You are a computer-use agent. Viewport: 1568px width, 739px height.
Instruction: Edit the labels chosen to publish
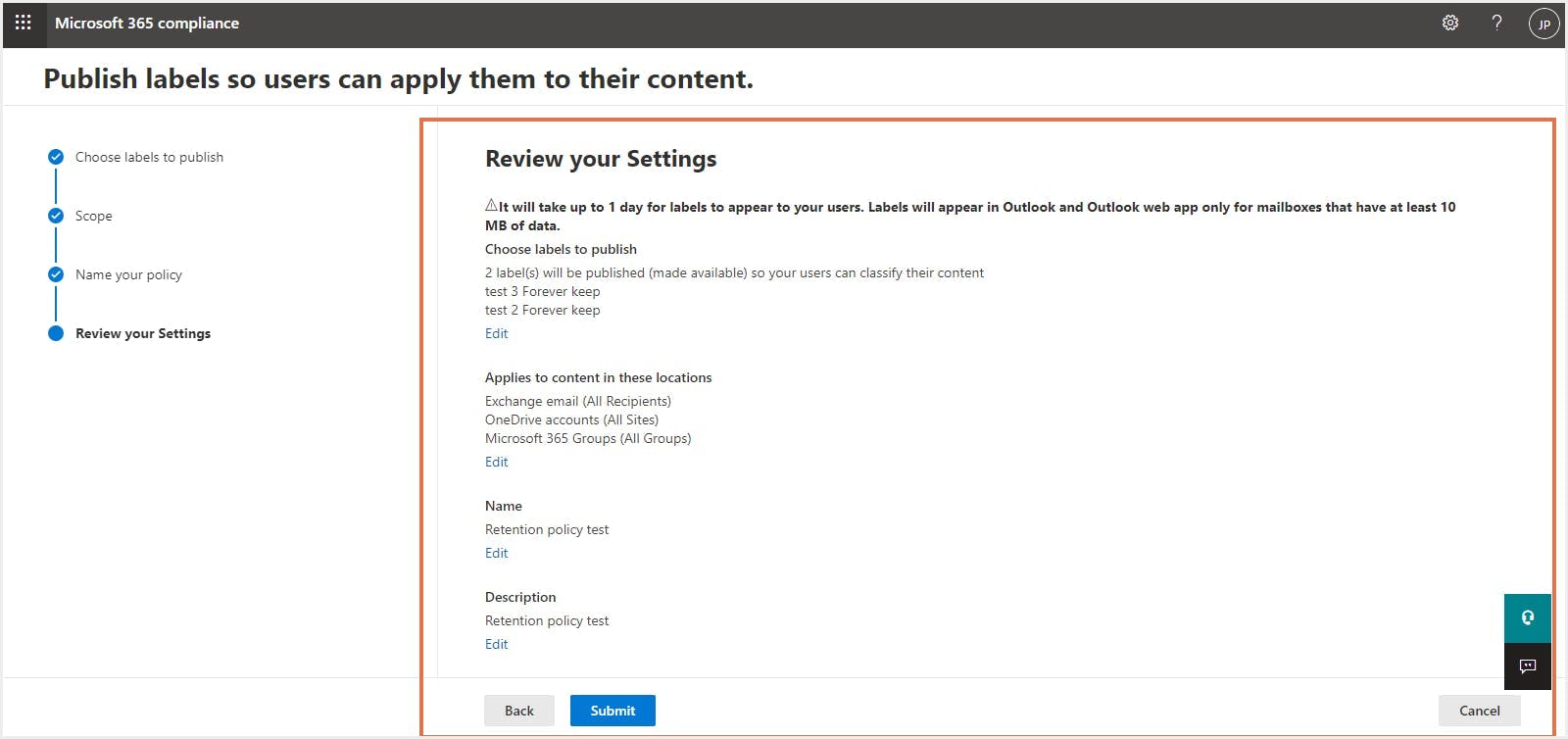(x=496, y=333)
